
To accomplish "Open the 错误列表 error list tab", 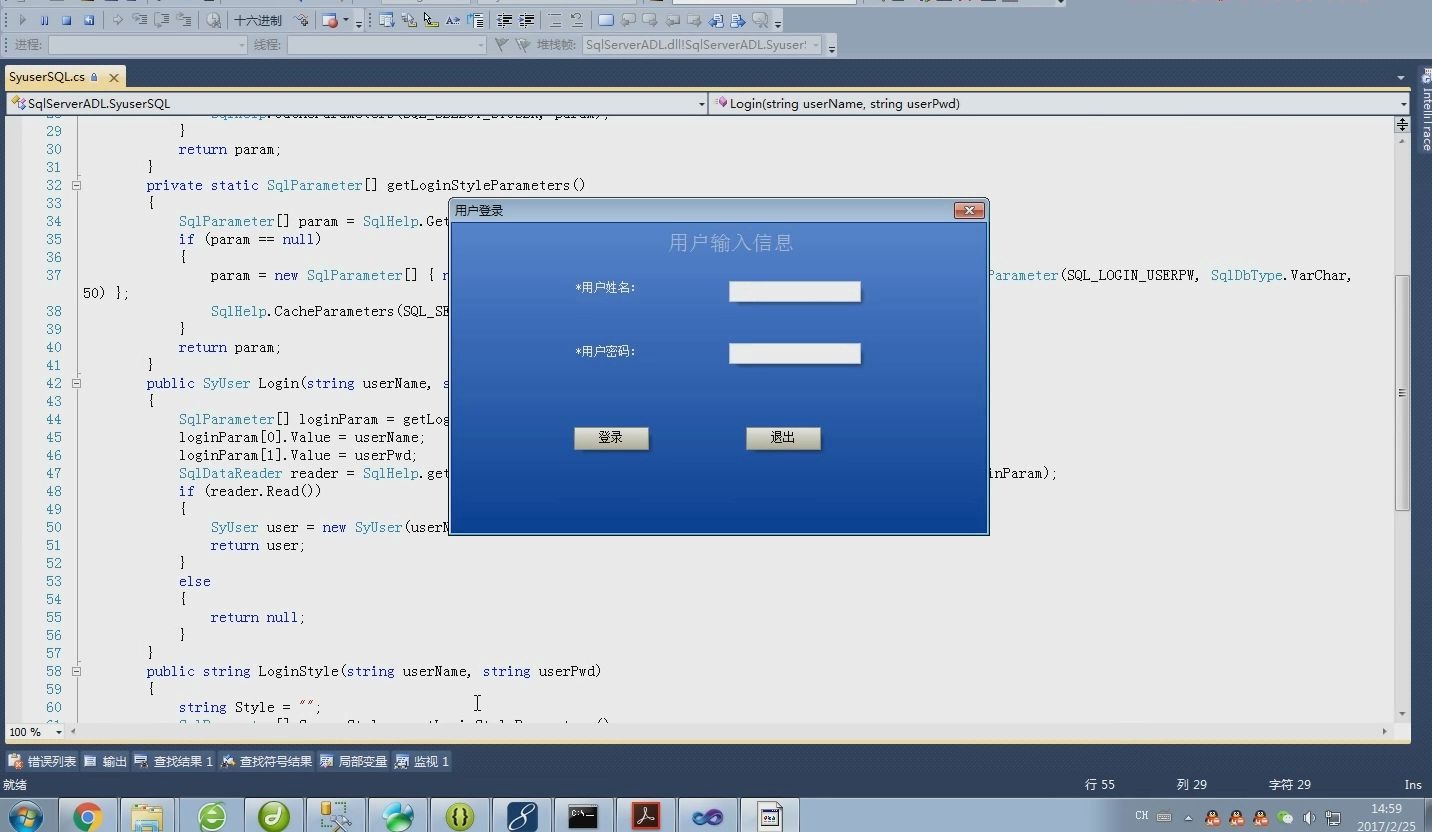I will (x=43, y=761).
